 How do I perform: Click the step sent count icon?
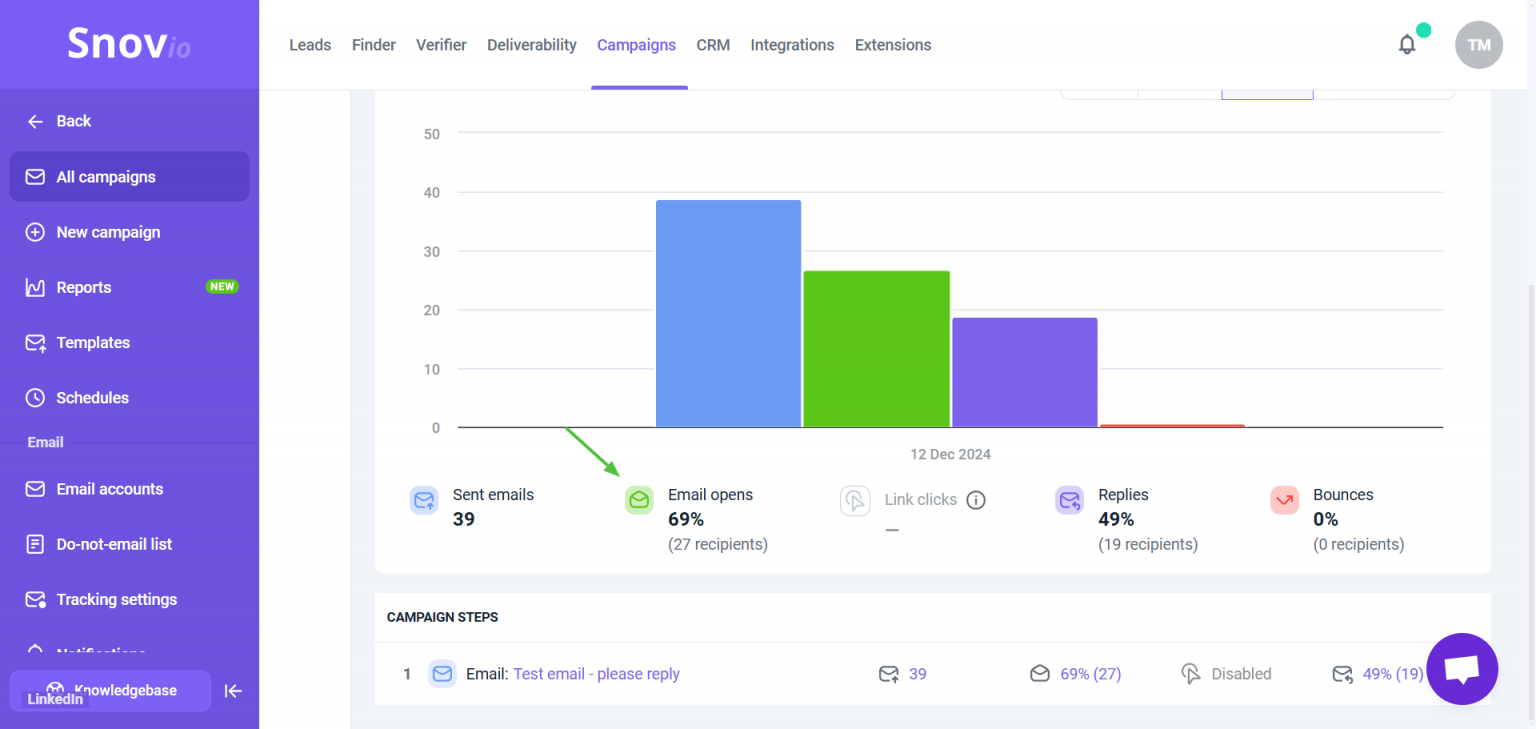889,674
